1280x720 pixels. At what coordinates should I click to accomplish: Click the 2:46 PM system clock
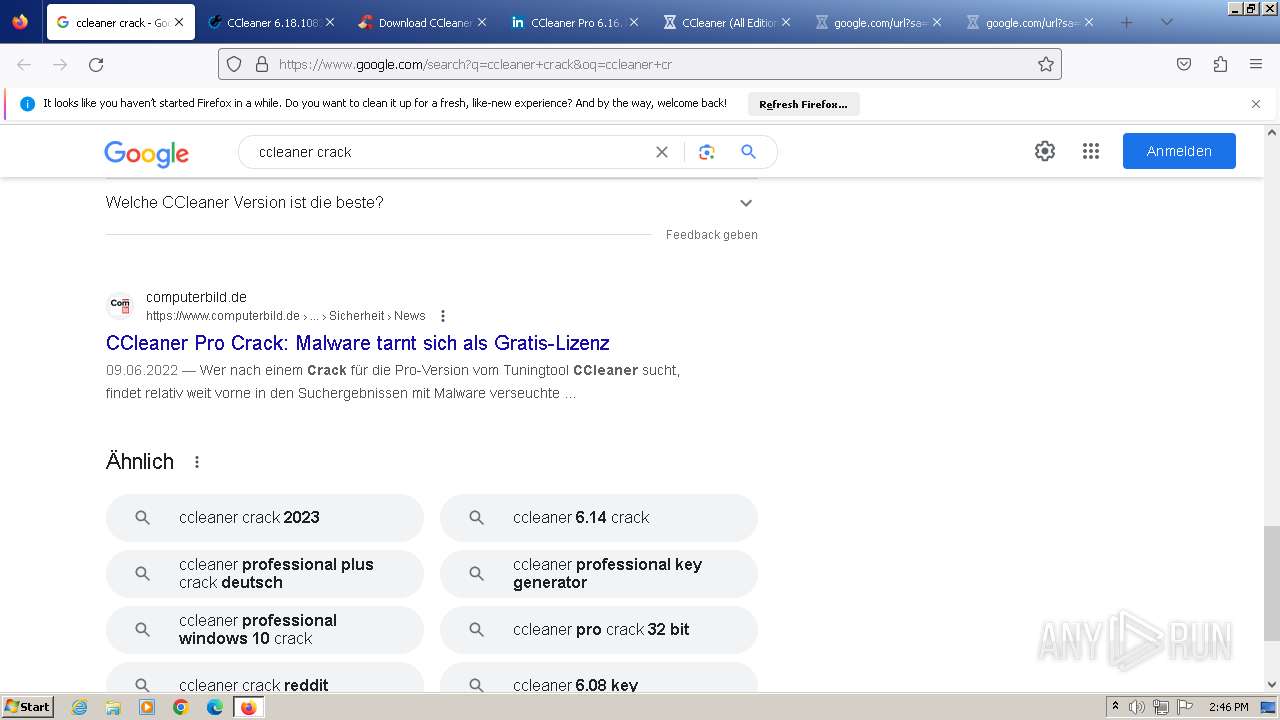[1228, 707]
